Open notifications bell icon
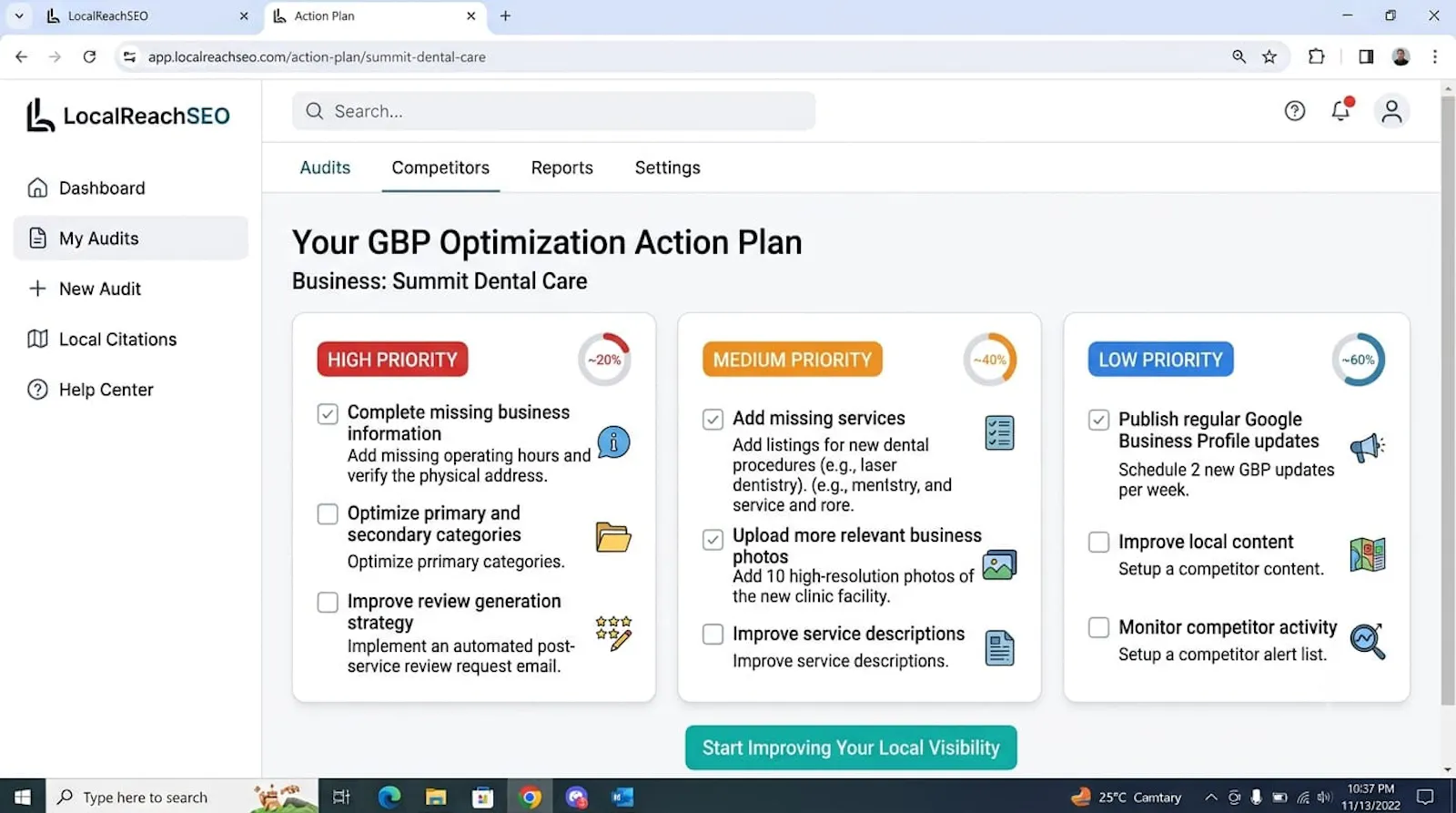The width and height of the screenshot is (1456, 813). pos(1340,110)
